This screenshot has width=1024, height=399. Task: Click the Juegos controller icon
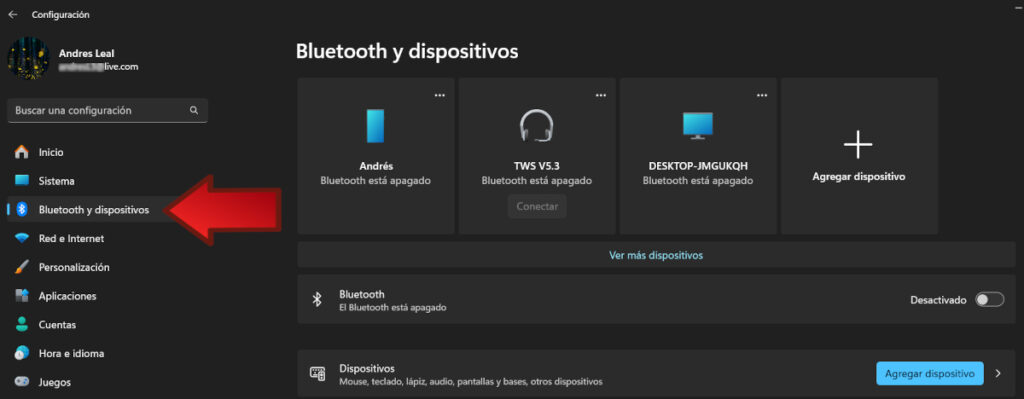click(22, 382)
